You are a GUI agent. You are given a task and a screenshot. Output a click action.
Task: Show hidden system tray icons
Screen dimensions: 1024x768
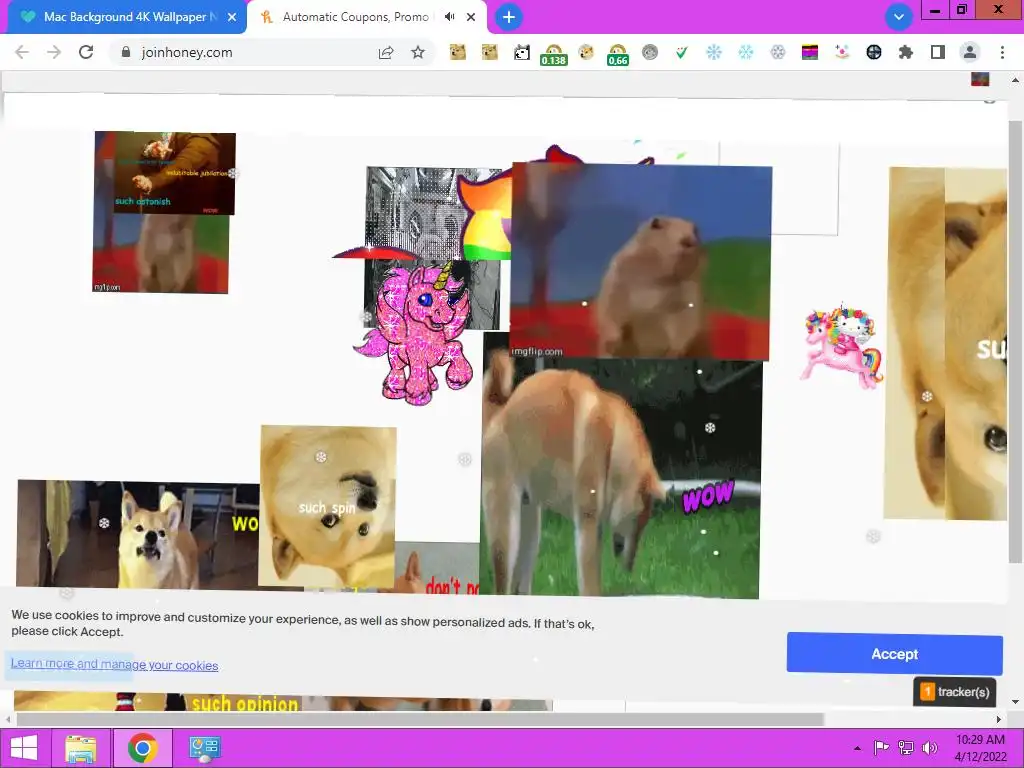click(x=857, y=748)
